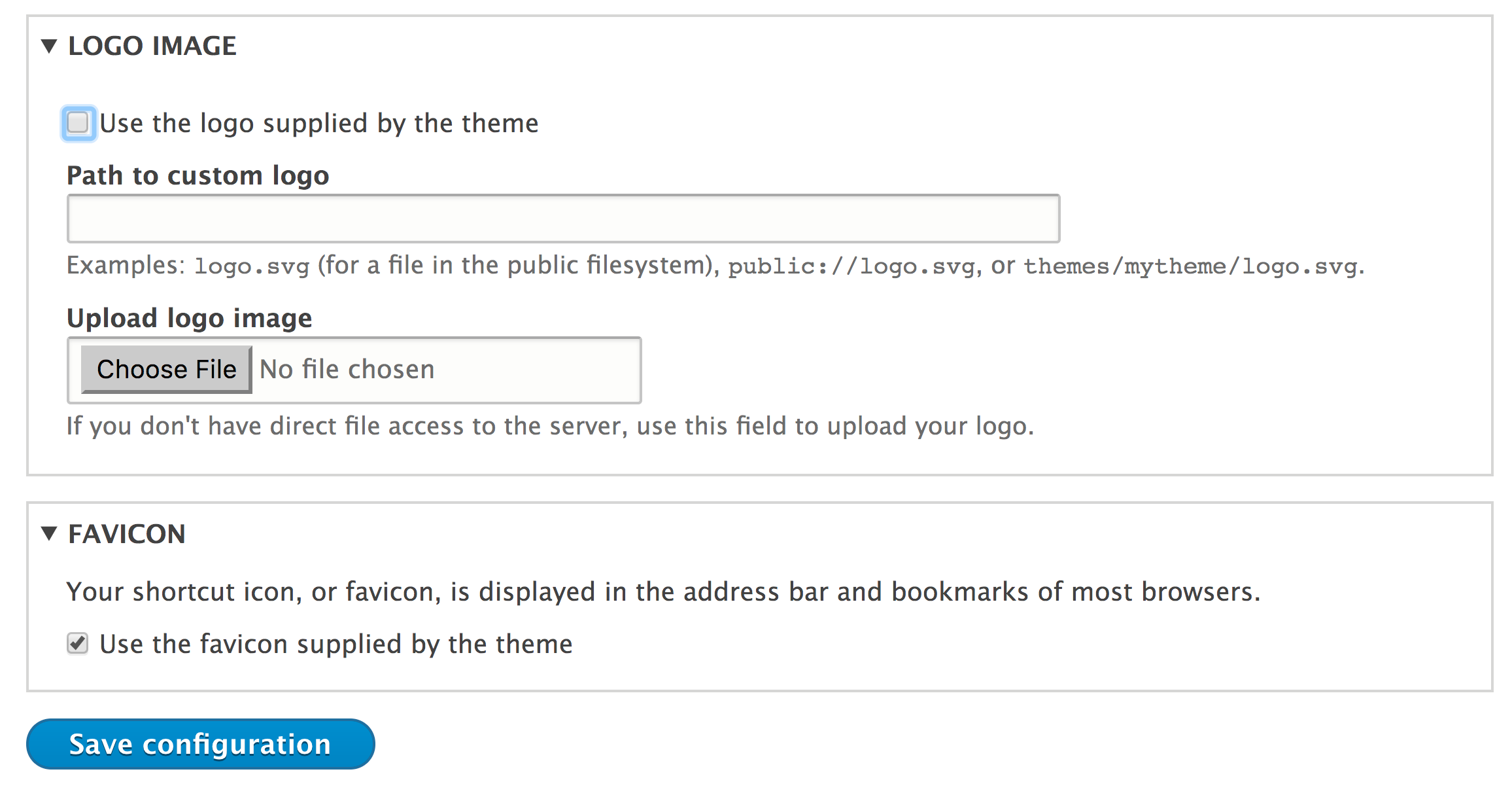Image resolution: width=1512 pixels, height=797 pixels.
Task: Click the public://logo.svg example text
Action: (851, 266)
